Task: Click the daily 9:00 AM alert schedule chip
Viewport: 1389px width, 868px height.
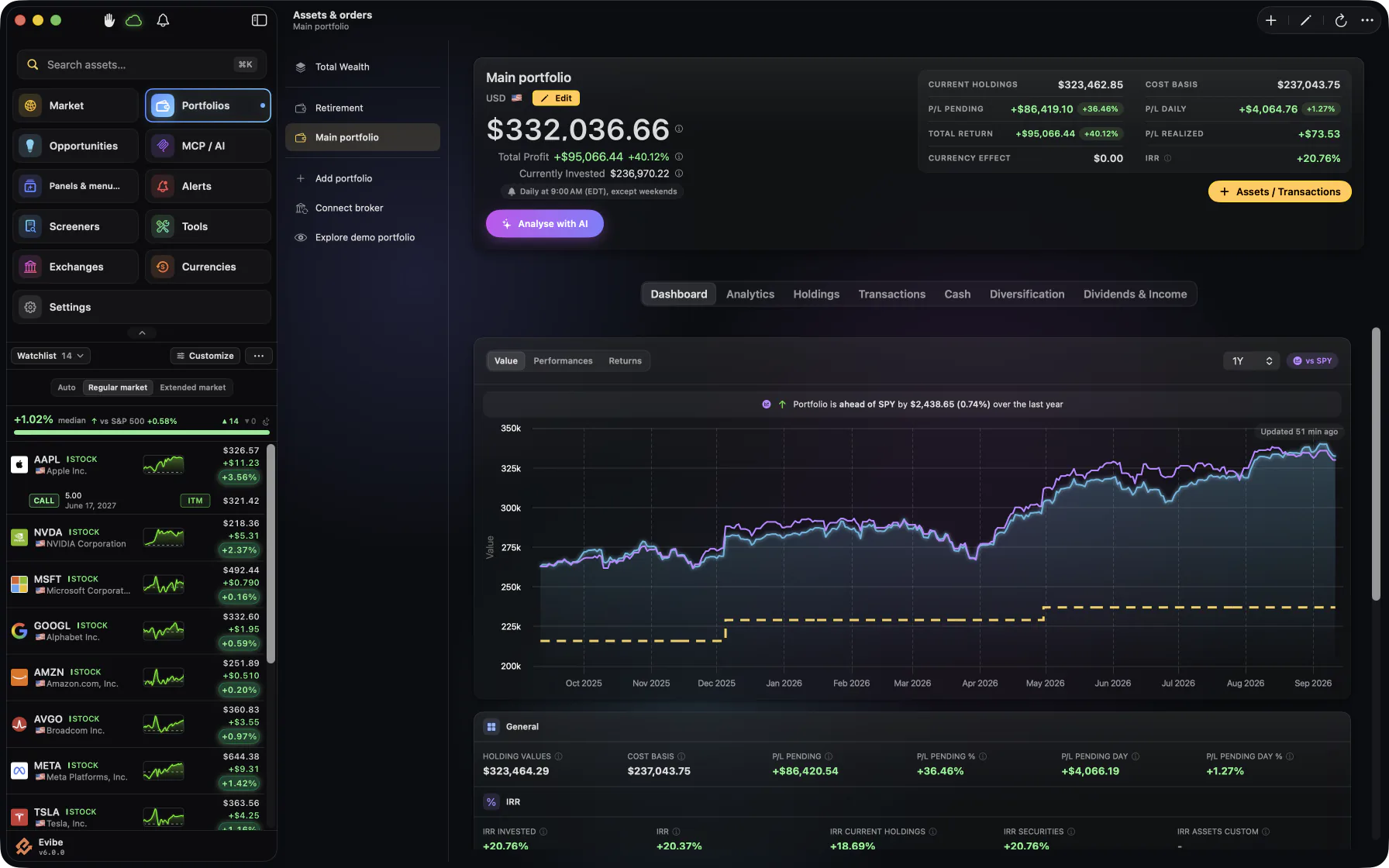Action: tap(592, 191)
